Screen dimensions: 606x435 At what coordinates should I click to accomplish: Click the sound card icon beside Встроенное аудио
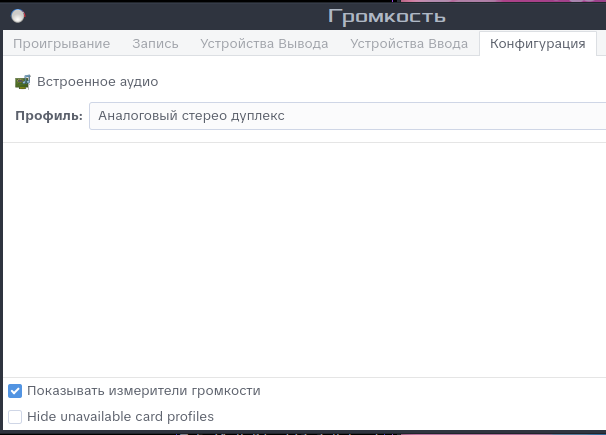(22, 82)
